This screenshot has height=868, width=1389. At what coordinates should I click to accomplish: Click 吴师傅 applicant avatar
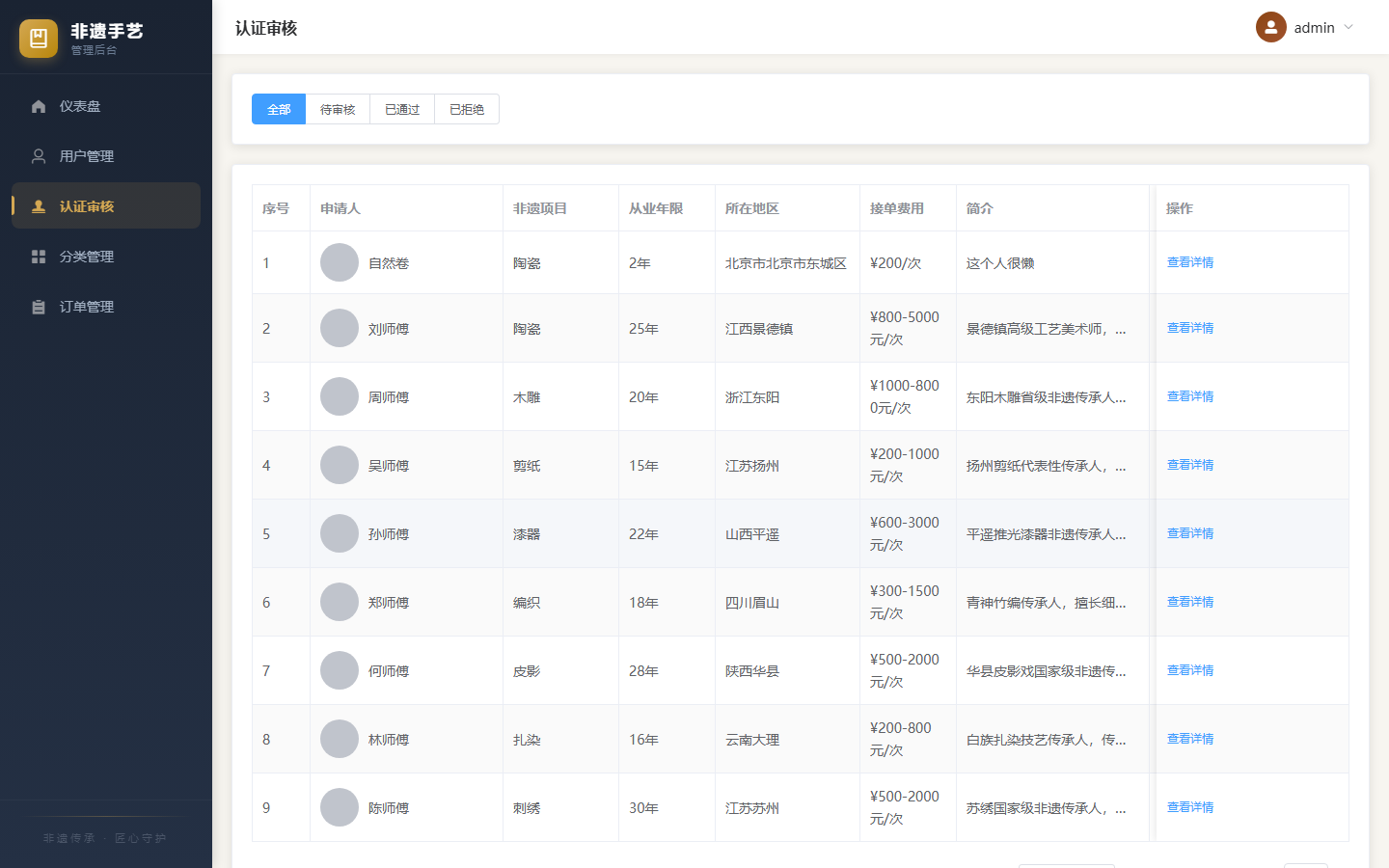[340, 465]
